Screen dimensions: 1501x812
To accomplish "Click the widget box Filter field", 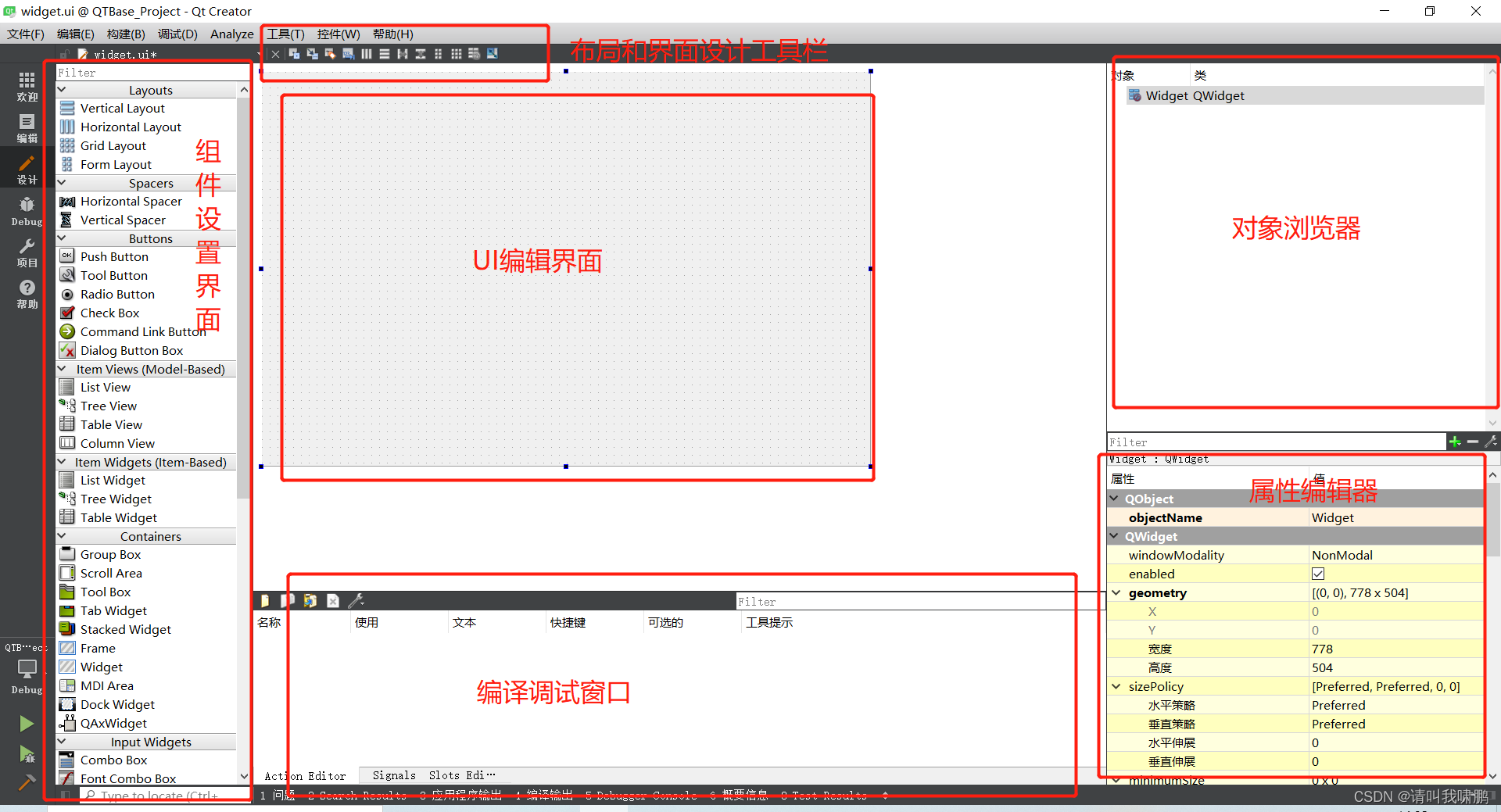I will click(x=152, y=73).
